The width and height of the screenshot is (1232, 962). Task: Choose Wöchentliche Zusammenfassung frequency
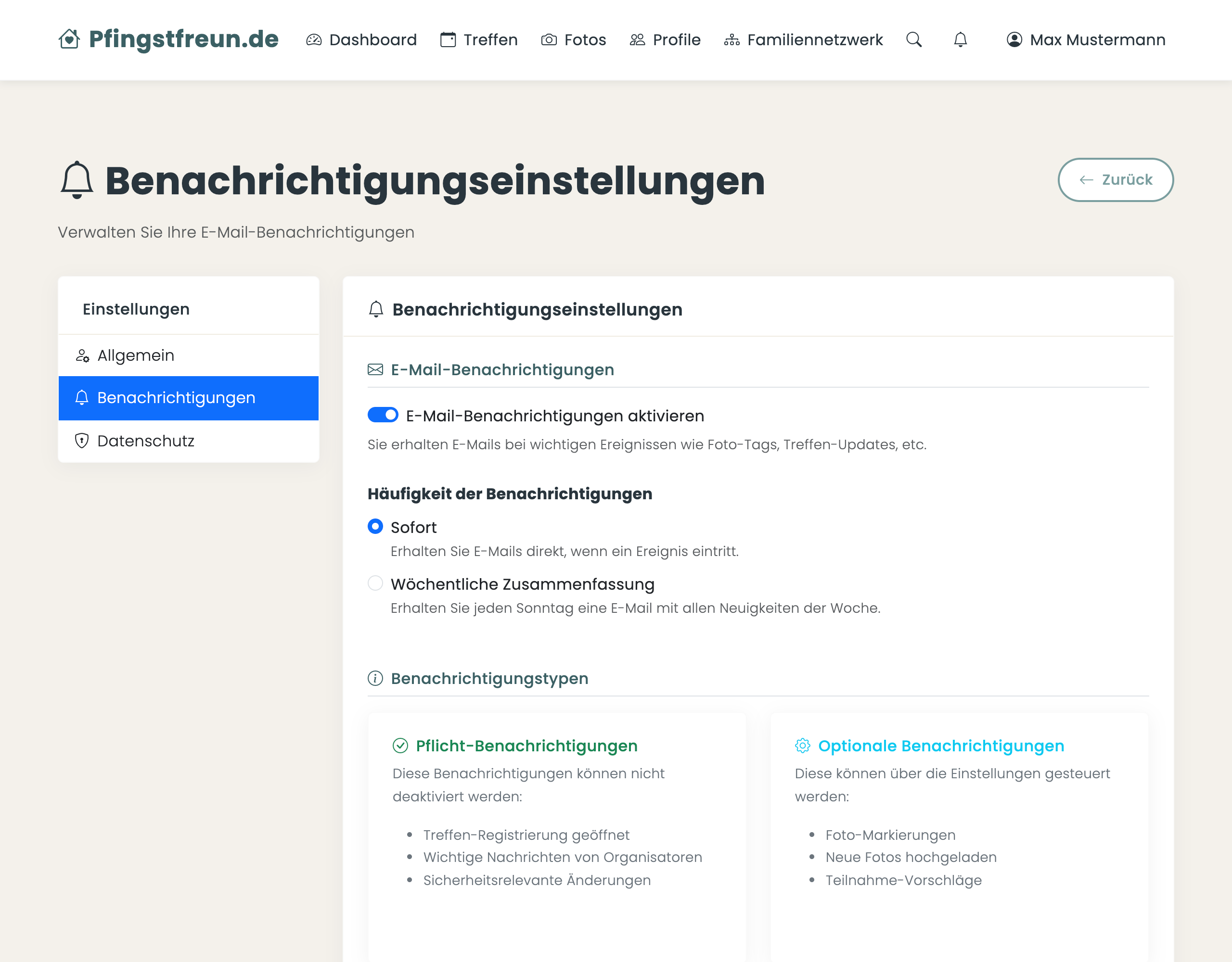coord(375,583)
